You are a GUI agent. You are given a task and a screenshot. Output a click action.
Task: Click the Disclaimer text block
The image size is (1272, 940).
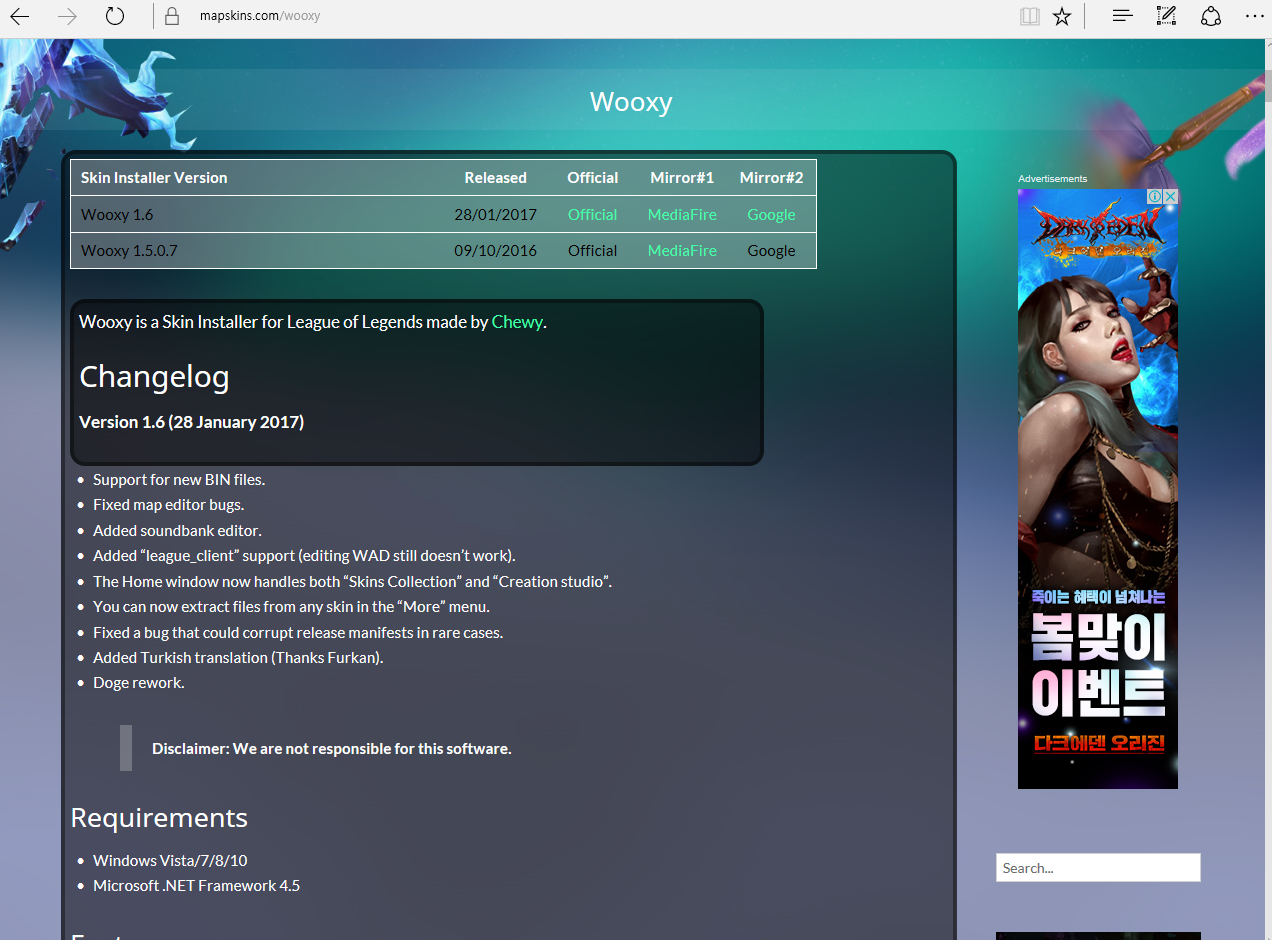point(331,748)
